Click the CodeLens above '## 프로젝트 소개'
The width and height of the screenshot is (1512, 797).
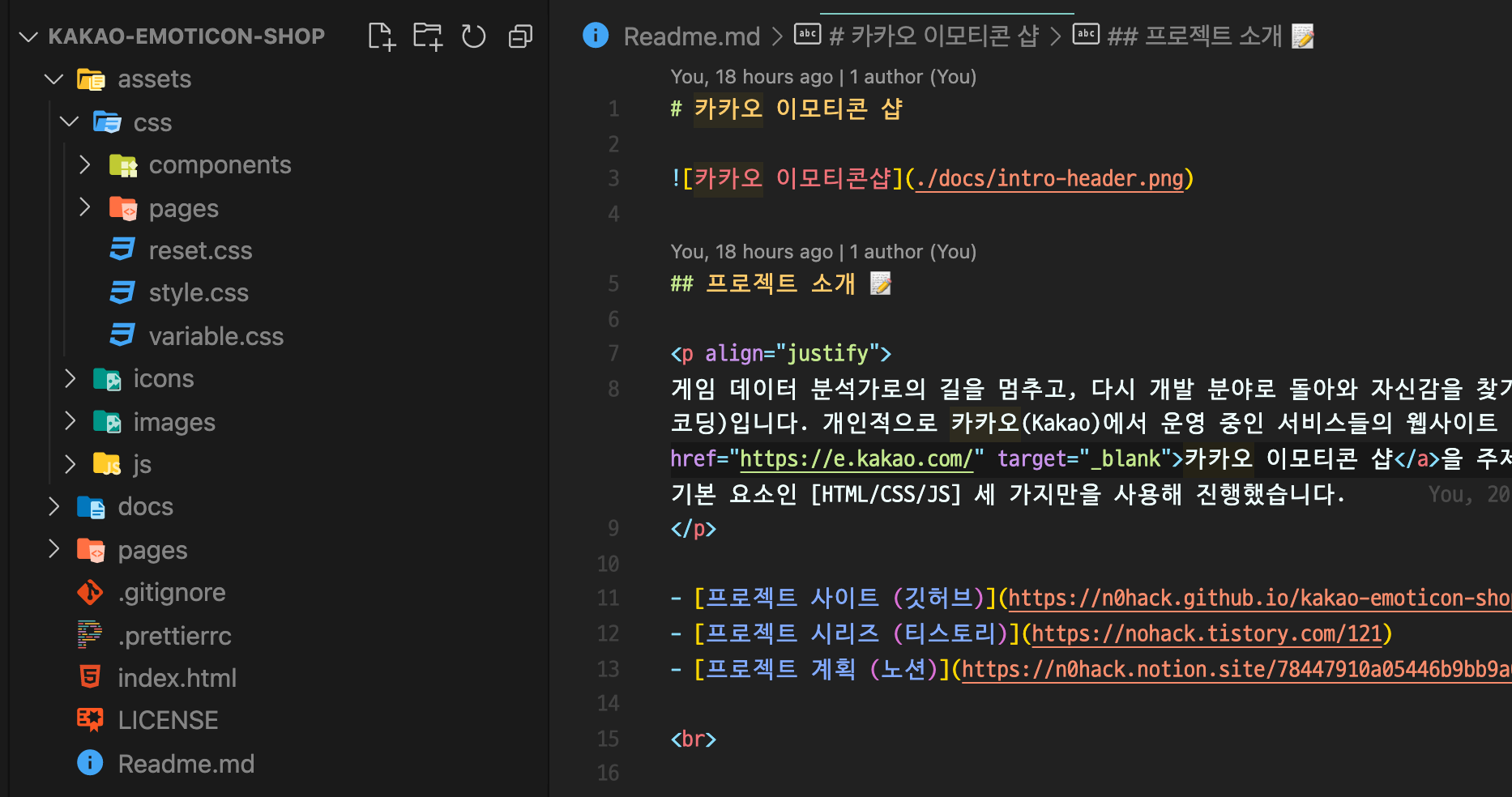823,252
